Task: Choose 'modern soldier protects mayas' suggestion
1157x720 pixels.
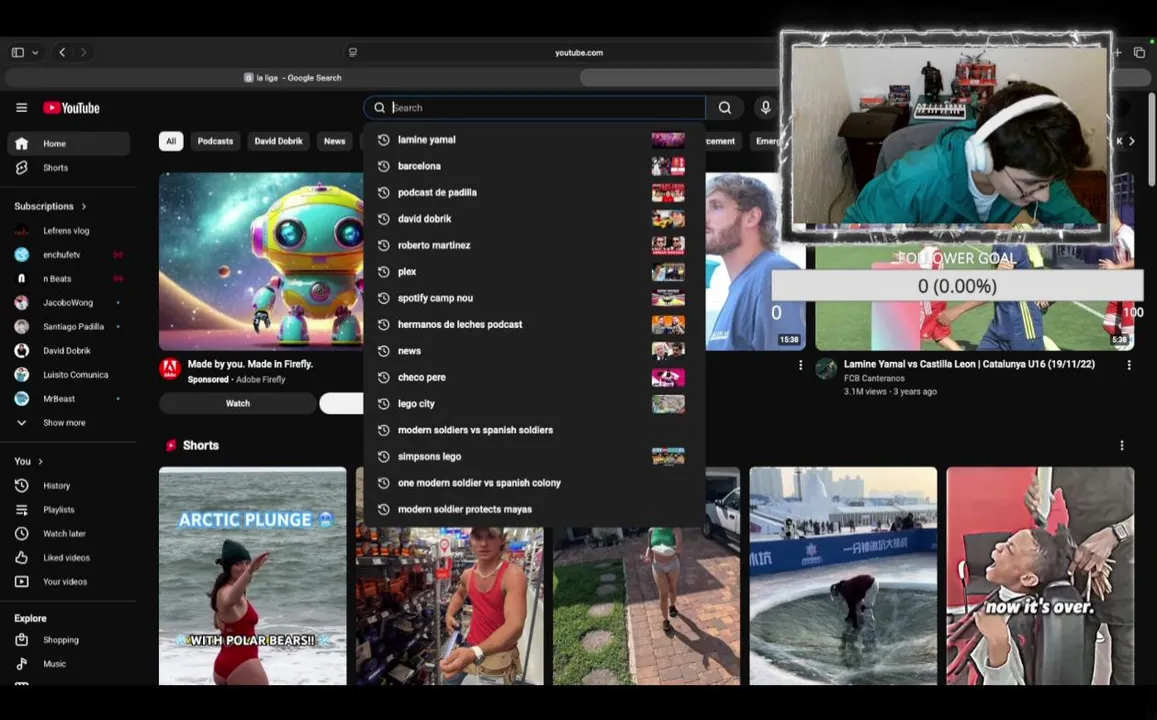Action: [x=534, y=509]
